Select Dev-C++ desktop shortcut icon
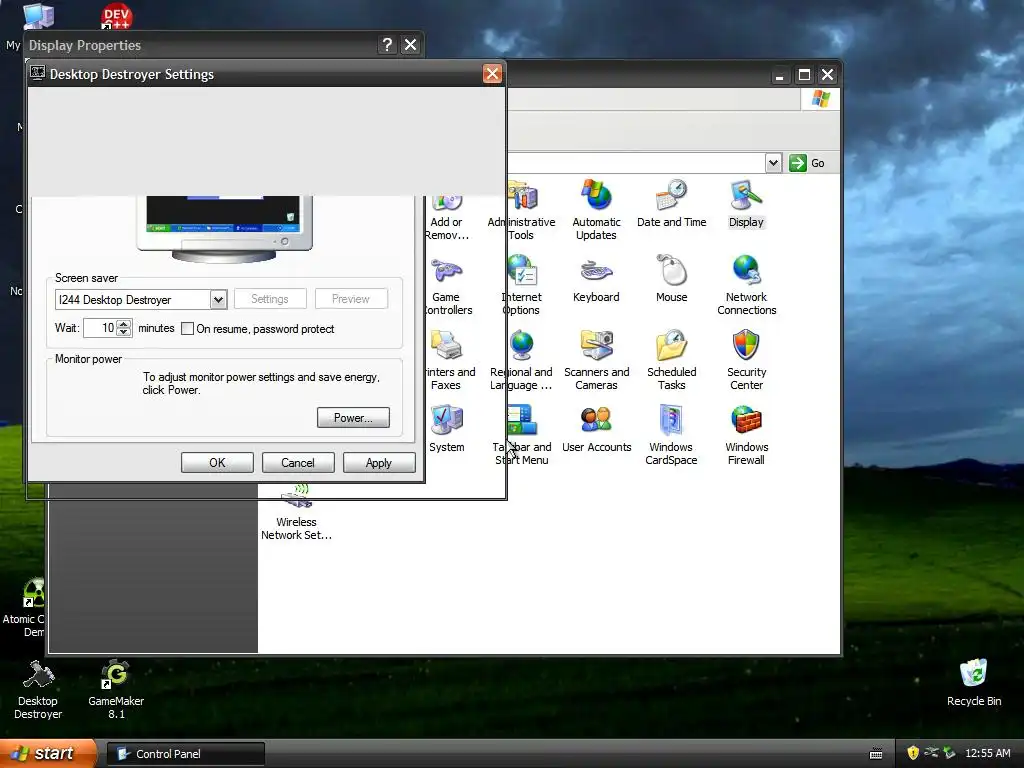Screen dimensions: 1024x768 point(116,16)
